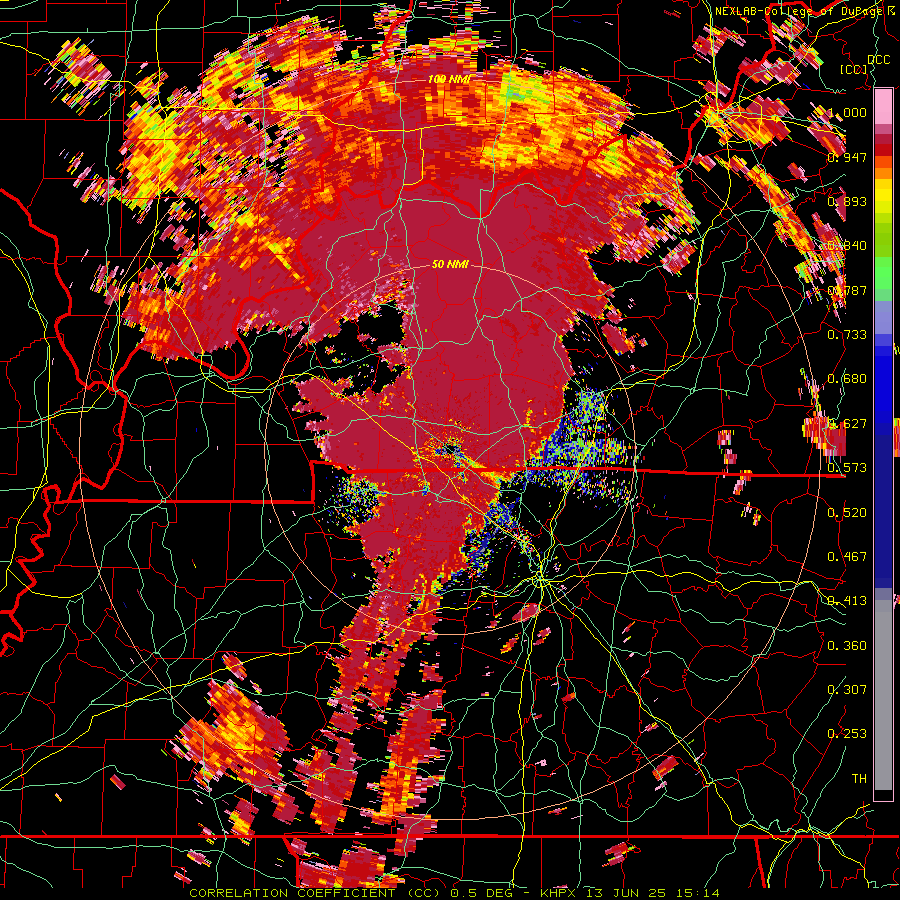Click the 0.680 scale value
The width and height of the screenshot is (900, 900).
[847, 379]
